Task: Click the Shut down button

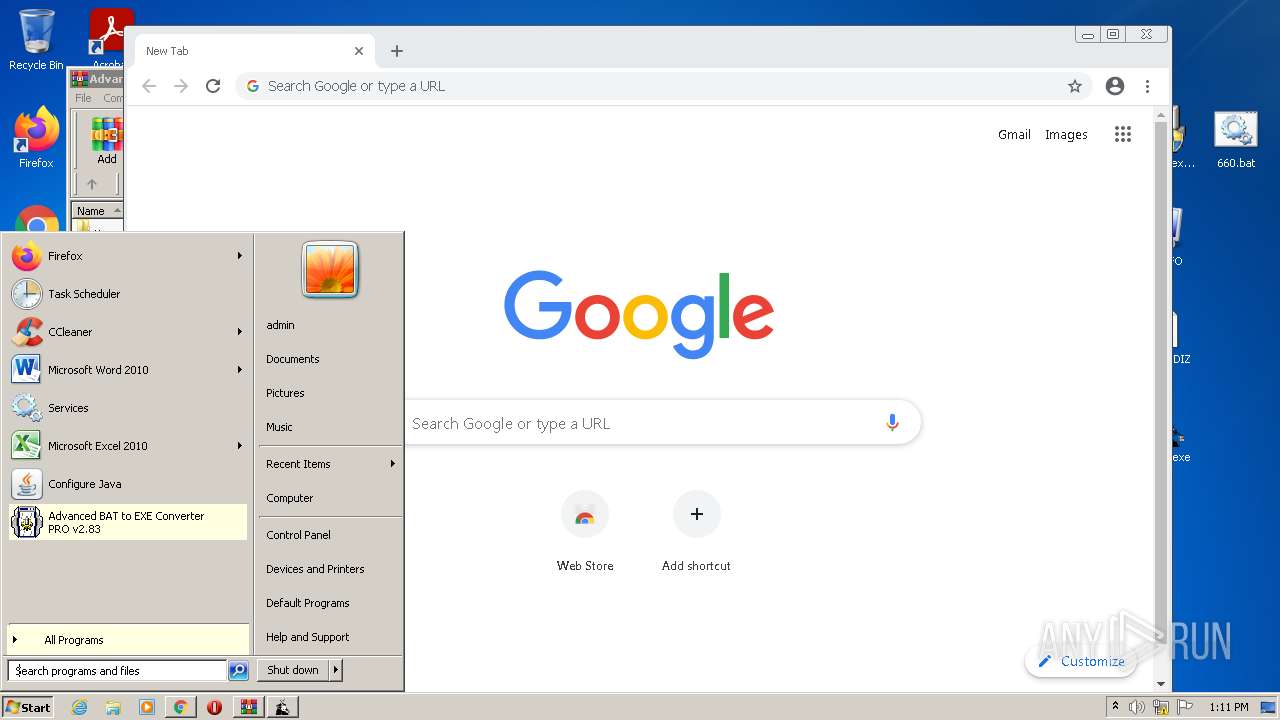Action: (293, 670)
